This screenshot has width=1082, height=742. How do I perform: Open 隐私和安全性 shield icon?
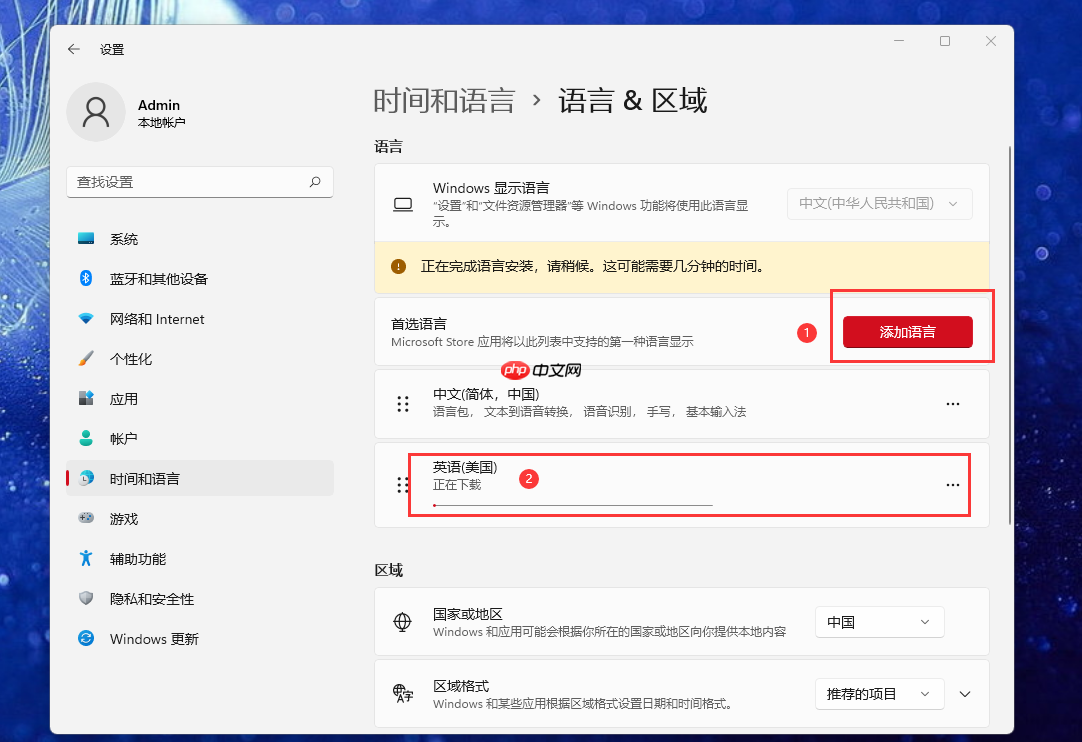tap(85, 598)
